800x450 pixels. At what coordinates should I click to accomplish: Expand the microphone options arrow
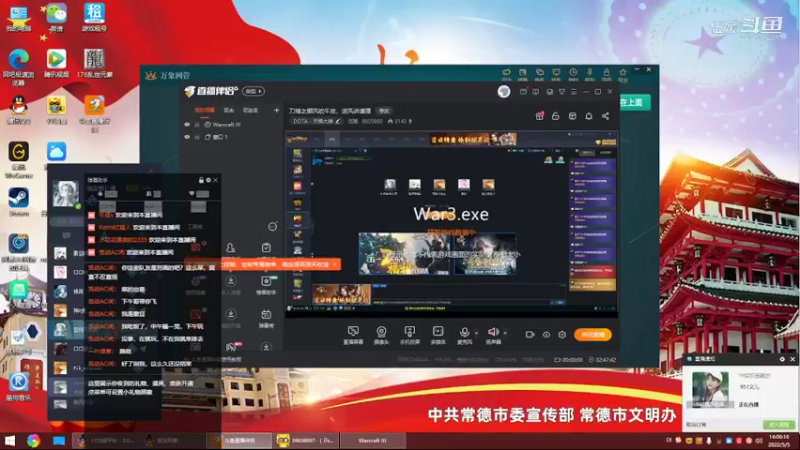pyautogui.click(x=476, y=333)
